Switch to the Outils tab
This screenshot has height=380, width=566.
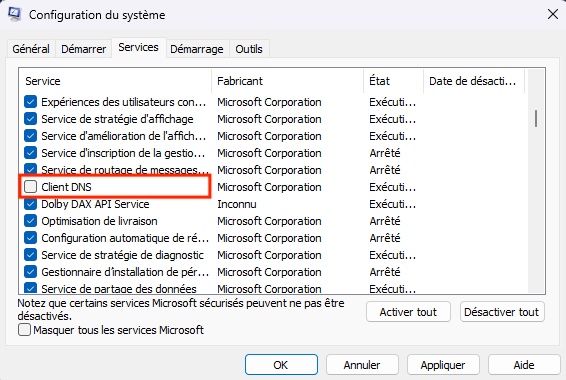click(249, 49)
